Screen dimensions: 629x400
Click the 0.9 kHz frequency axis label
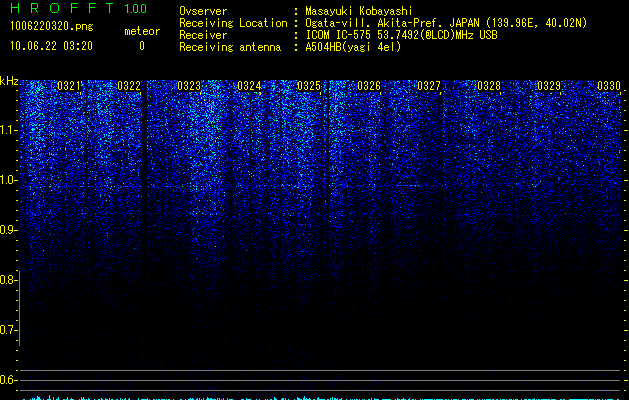9,230
